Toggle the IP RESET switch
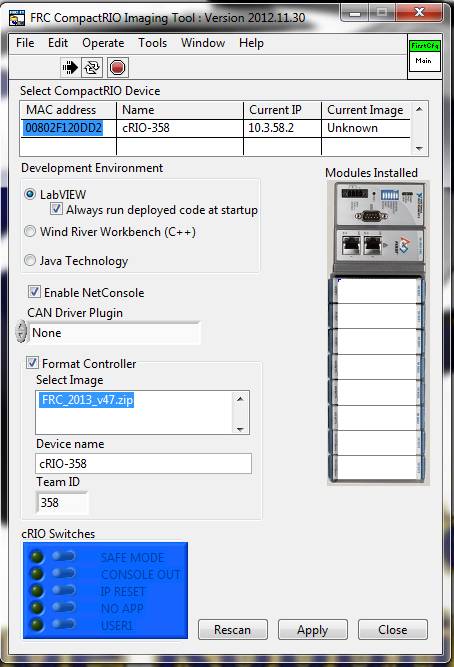This screenshot has height=667, width=454. (64, 590)
